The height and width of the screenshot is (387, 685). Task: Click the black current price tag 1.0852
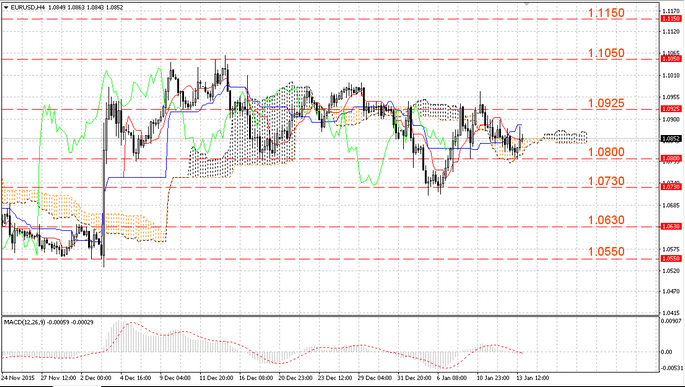671,139
